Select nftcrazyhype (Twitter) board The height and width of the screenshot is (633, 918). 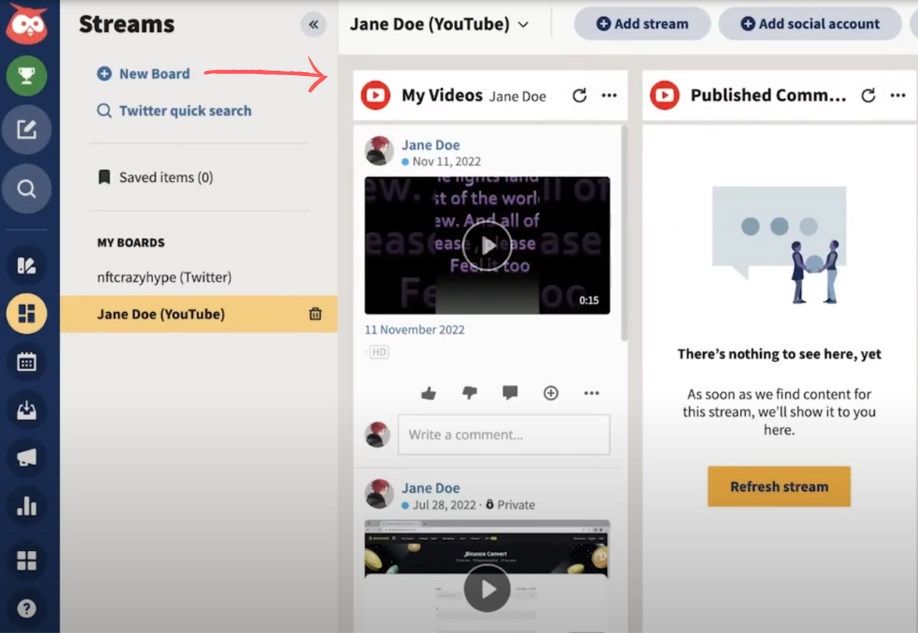pyautogui.click(x=165, y=277)
